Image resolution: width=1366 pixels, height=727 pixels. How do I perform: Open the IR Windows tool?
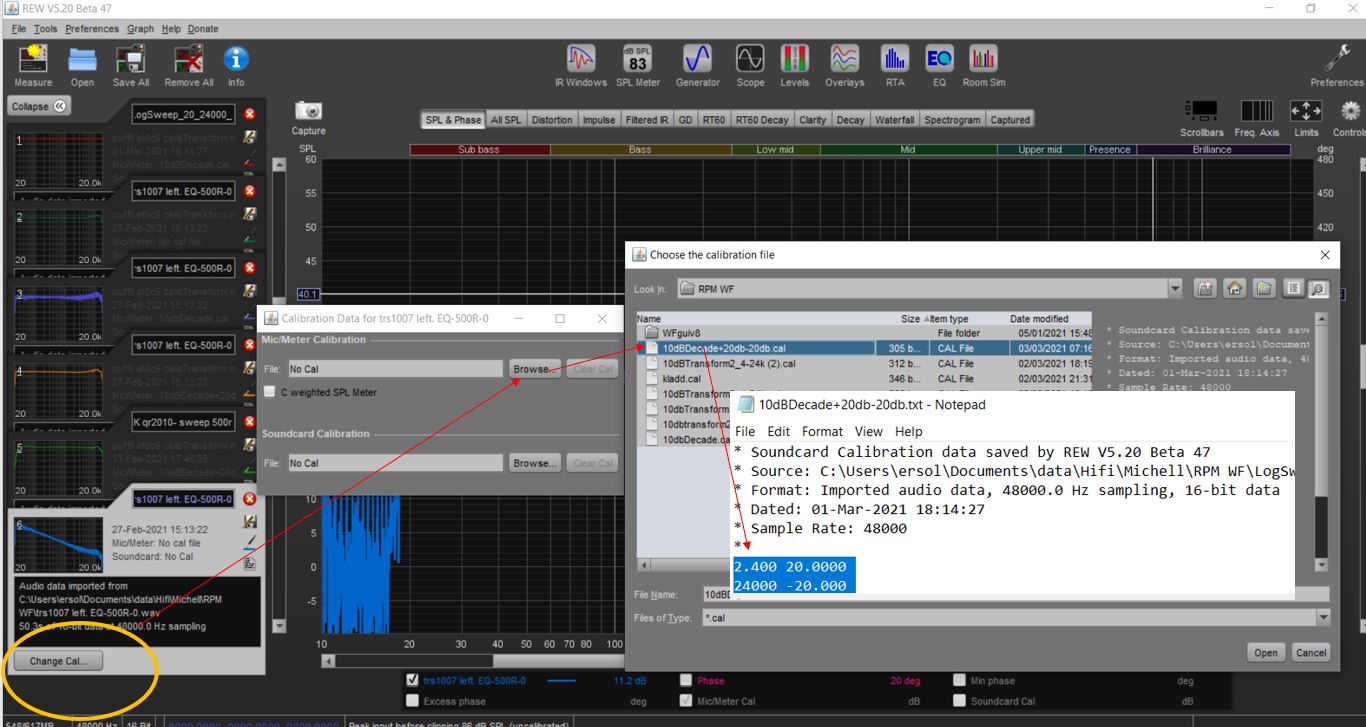(581, 59)
